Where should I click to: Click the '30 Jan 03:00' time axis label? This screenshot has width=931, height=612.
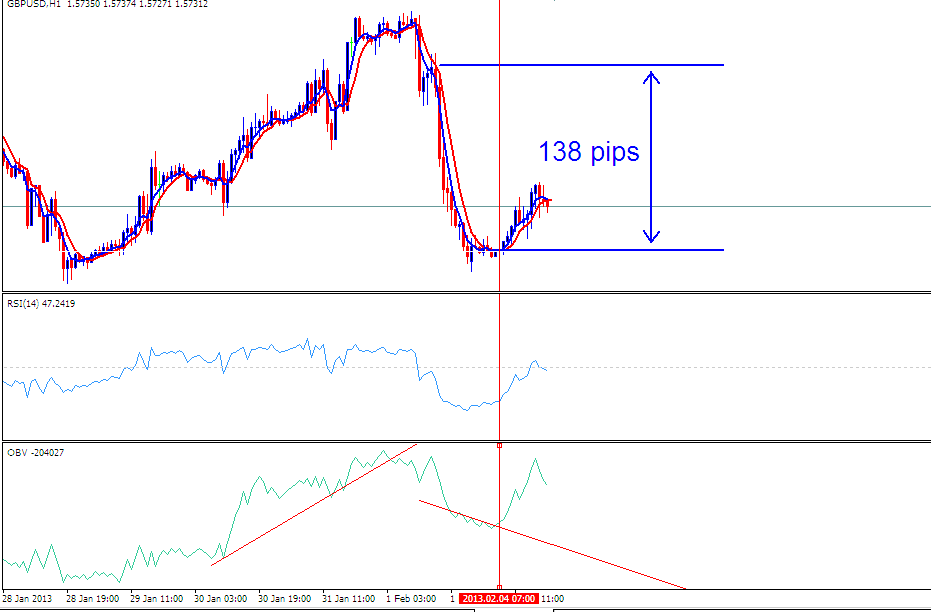(x=220, y=598)
